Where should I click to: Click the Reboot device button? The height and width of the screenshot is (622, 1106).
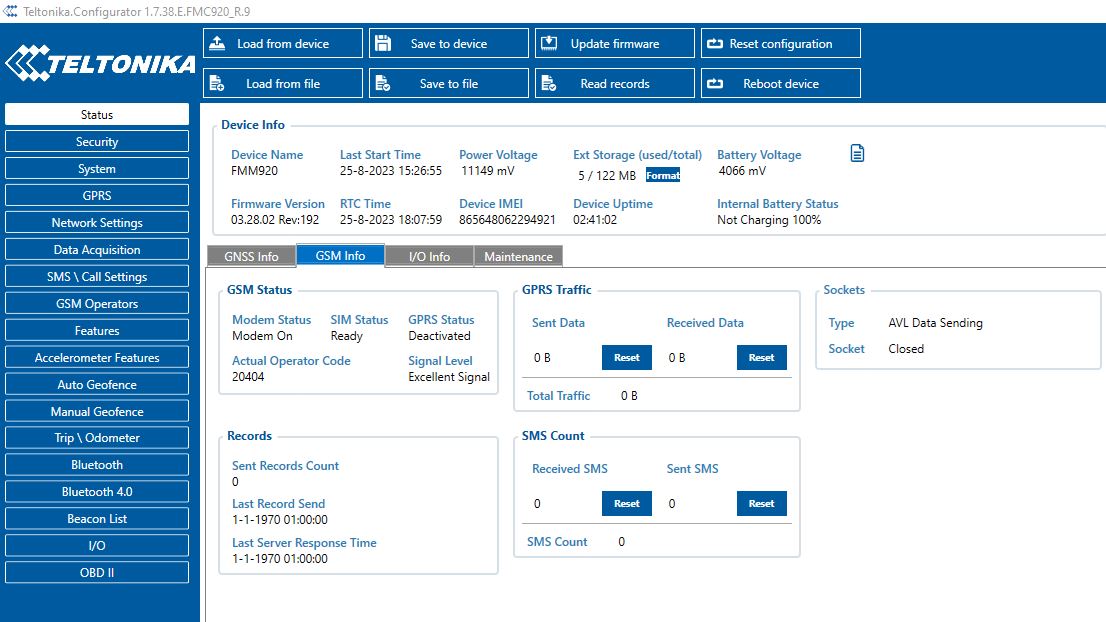tap(781, 83)
